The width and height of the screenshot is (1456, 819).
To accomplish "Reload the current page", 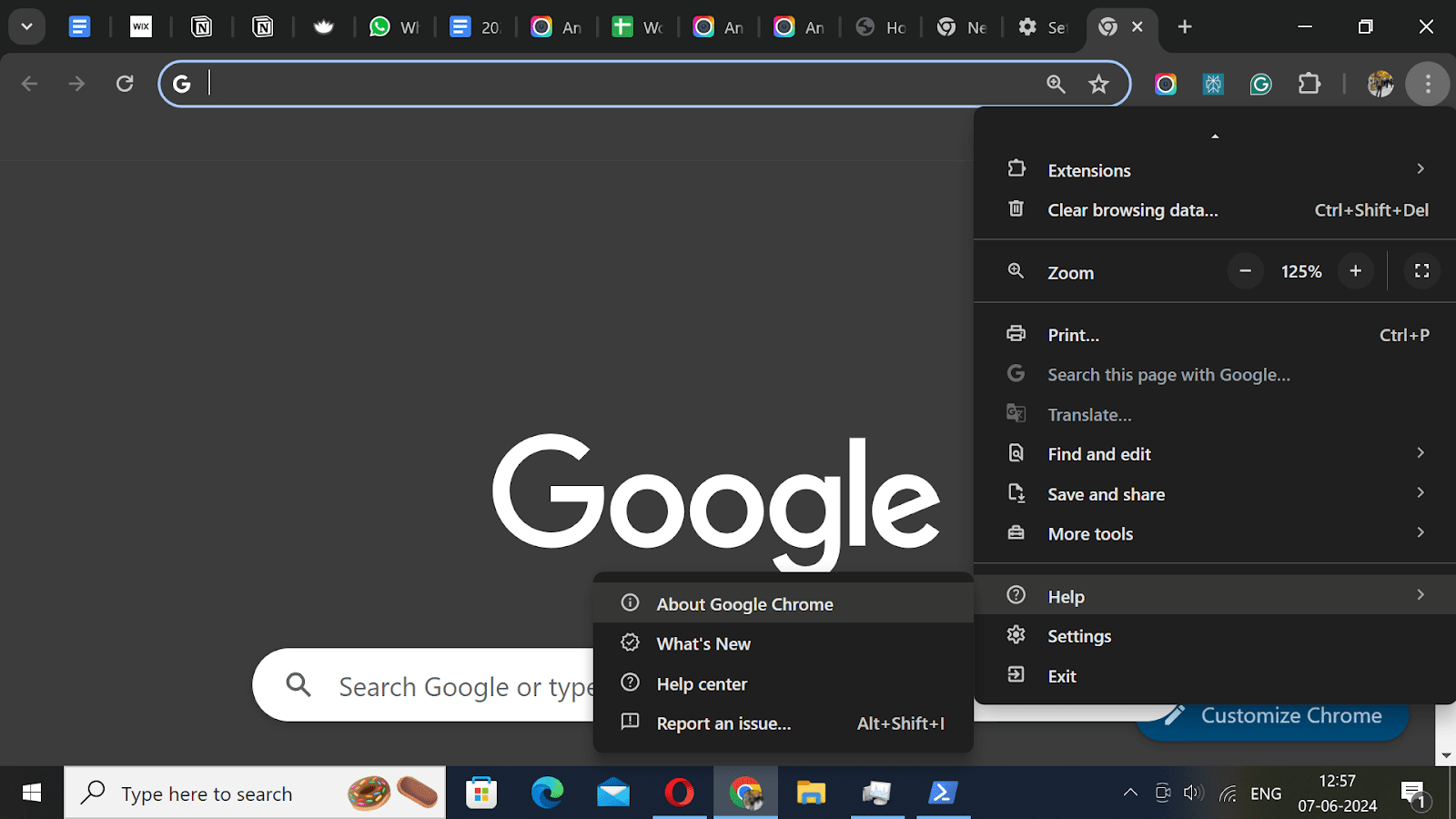I will [x=125, y=83].
